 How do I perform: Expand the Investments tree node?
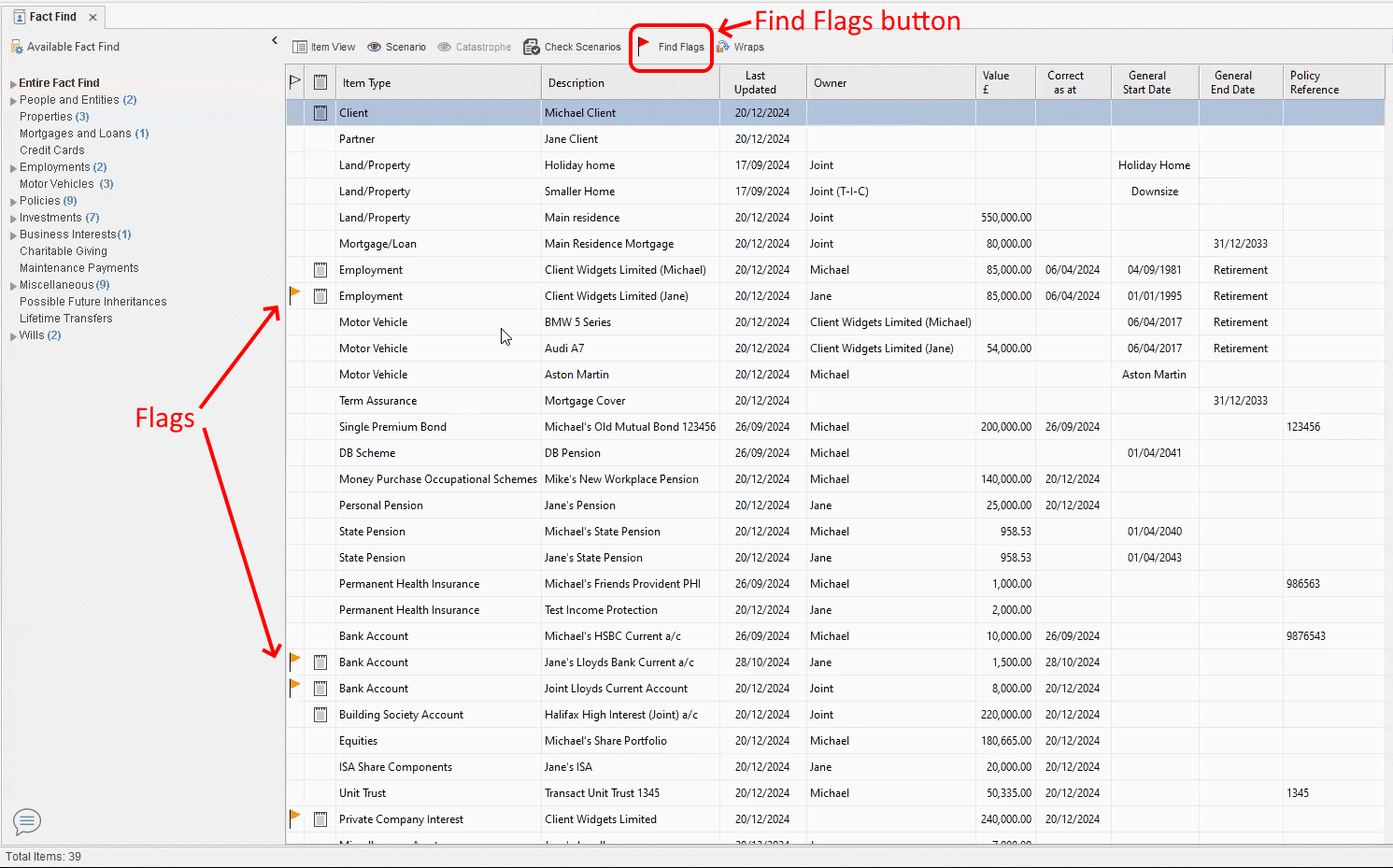[13, 219]
